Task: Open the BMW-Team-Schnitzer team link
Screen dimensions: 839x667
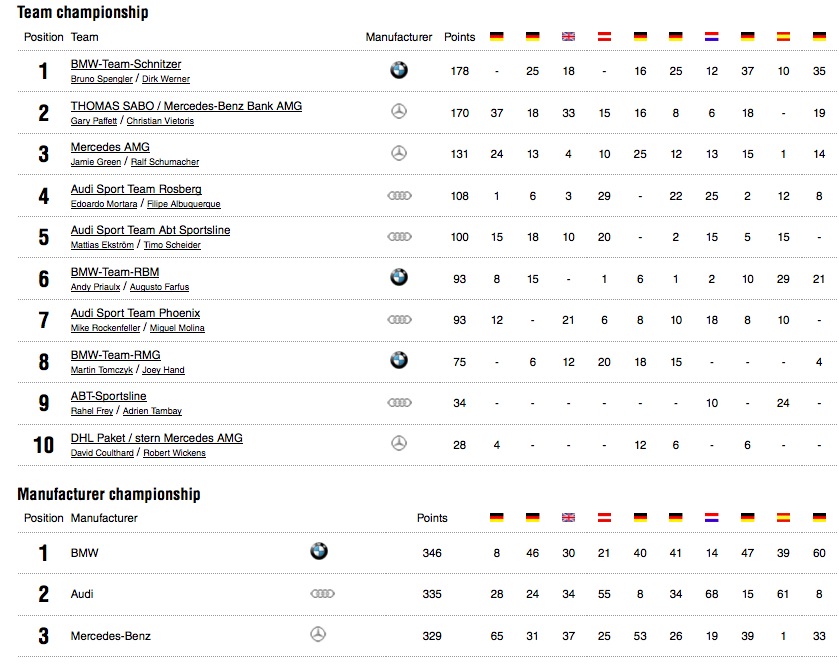Action: [x=126, y=64]
